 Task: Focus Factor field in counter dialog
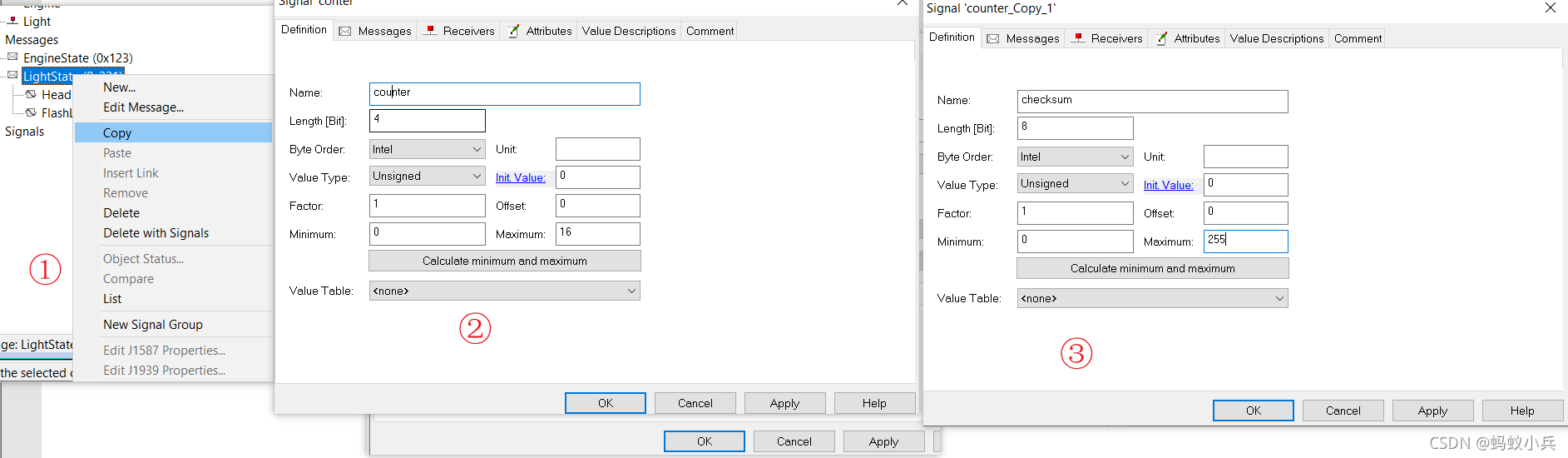[428, 205]
